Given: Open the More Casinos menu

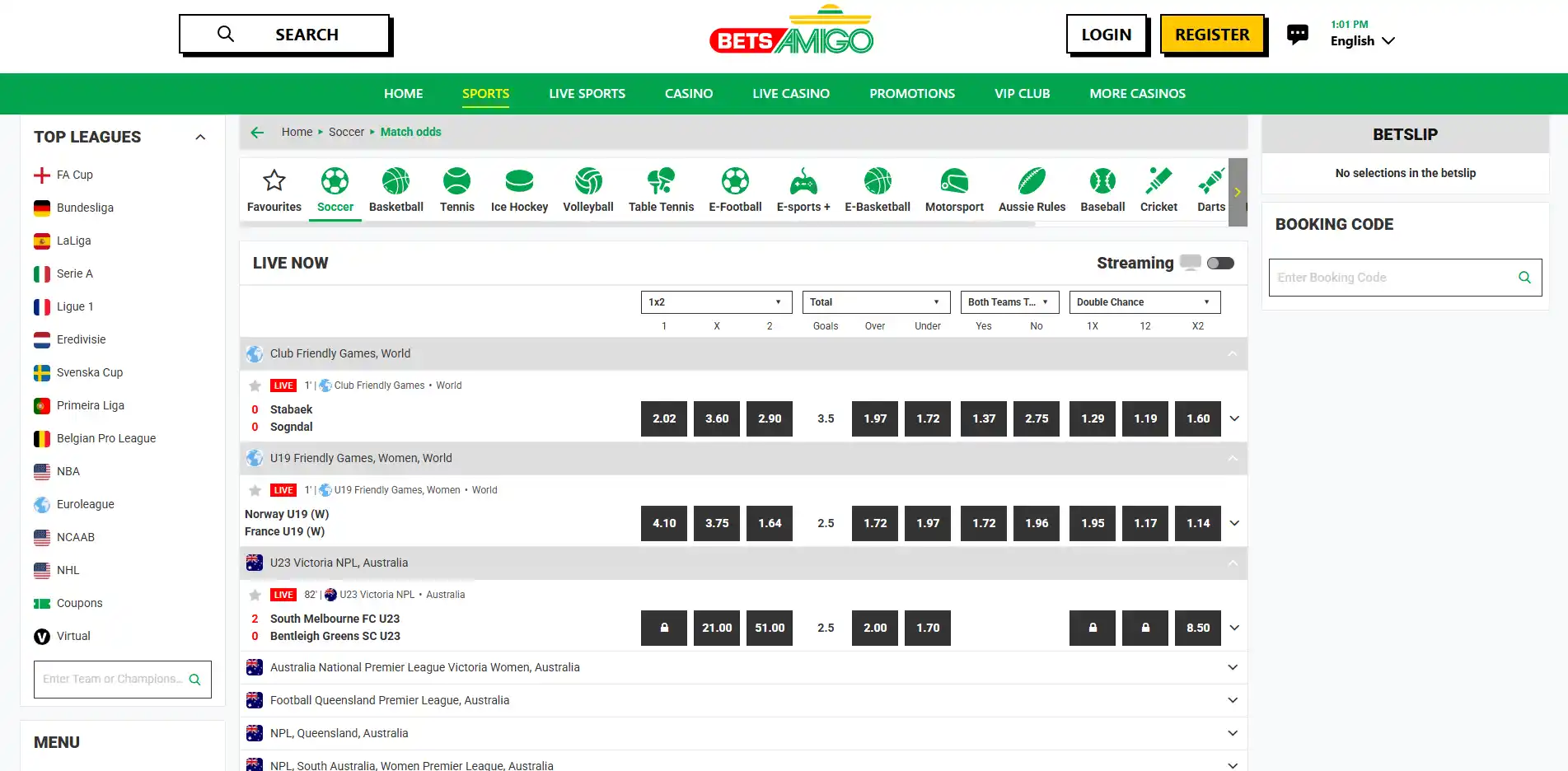Looking at the screenshot, I should (1138, 94).
